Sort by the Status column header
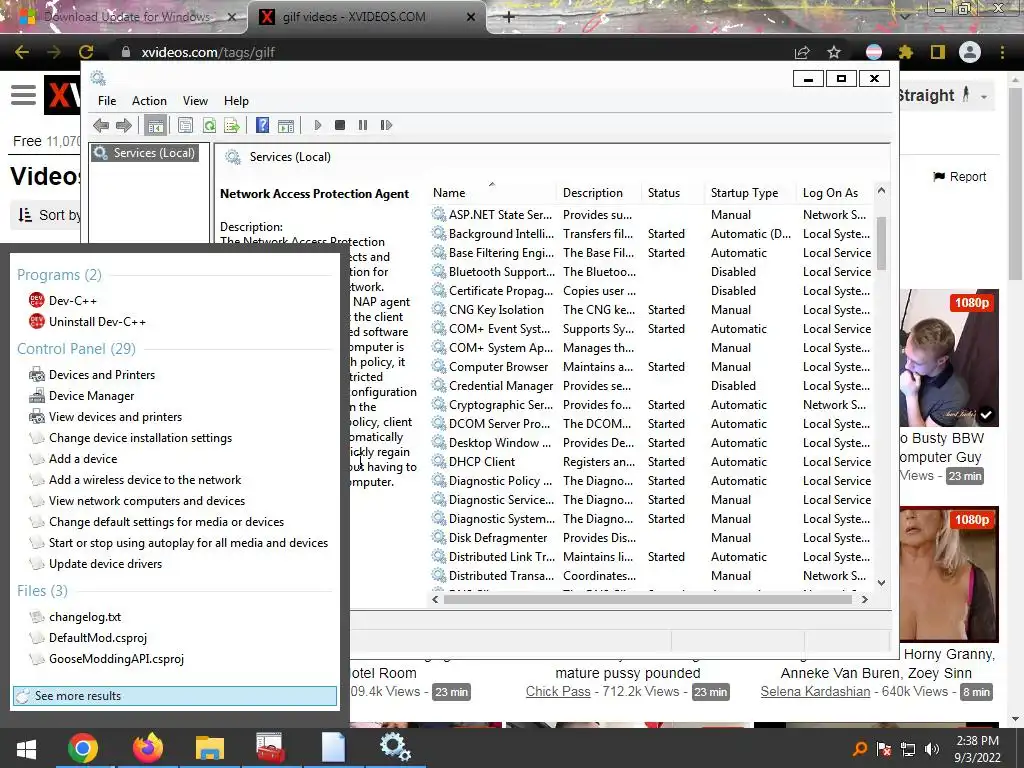Viewport: 1024px width, 768px height. pos(674,193)
